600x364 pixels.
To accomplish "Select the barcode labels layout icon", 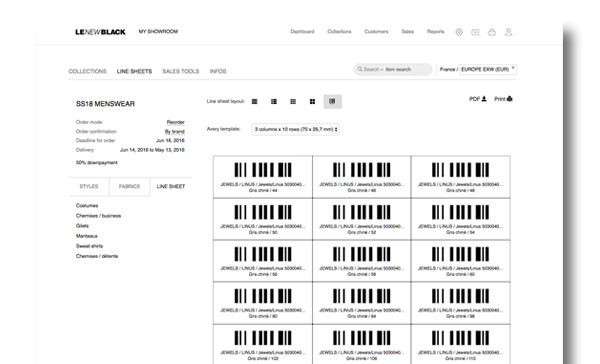I will click(333, 101).
